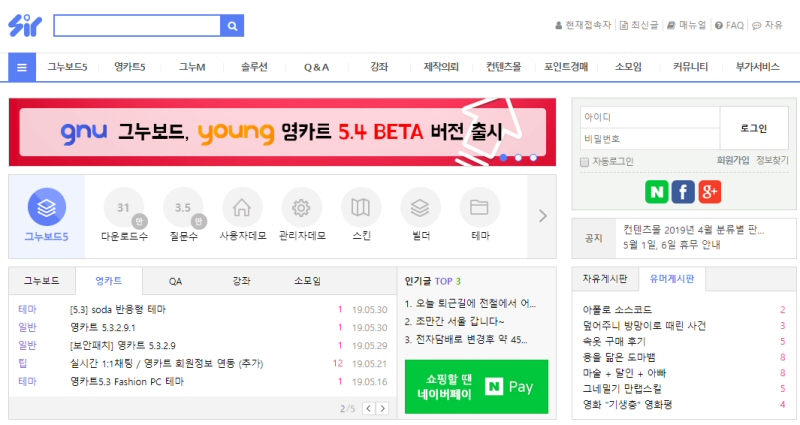Open the hamburger menu in the navigation bar
Screen dimensions: 800x425
coord(22,67)
